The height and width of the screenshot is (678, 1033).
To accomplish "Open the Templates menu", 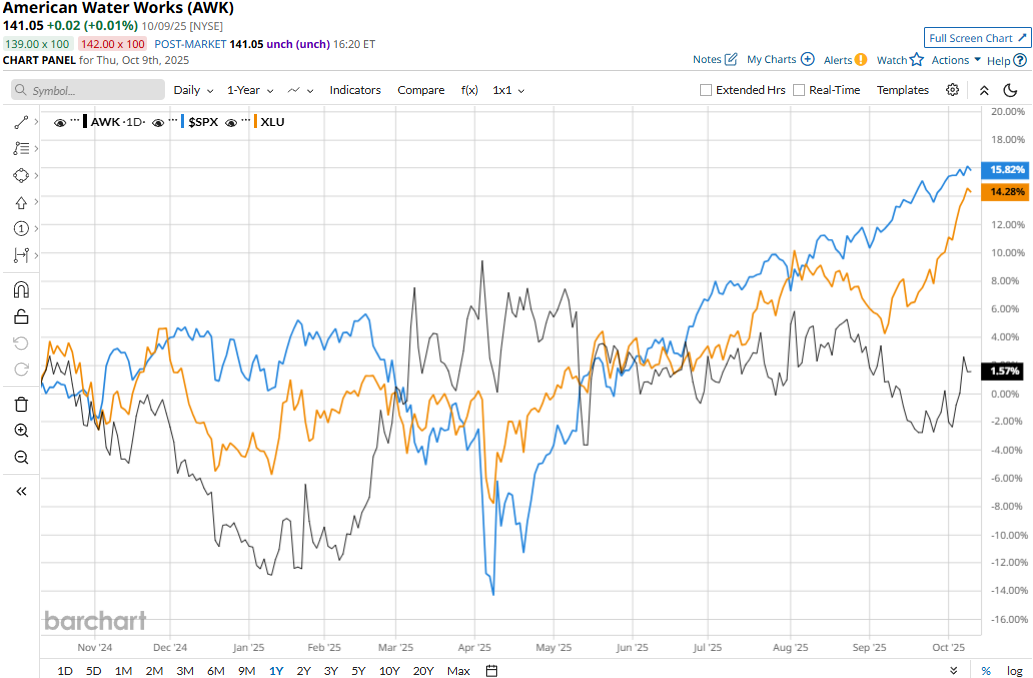I will click(903, 90).
